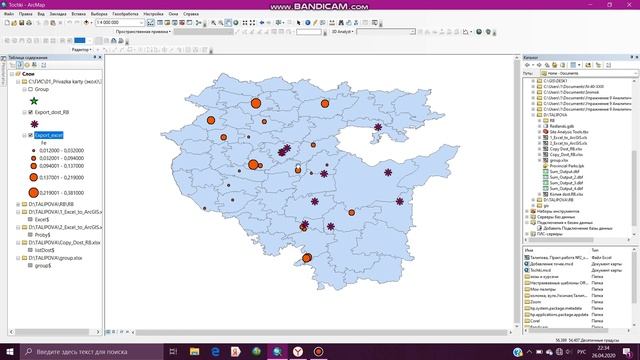
Task: Collapse the Export_excel layer legend
Action: coord(24,135)
